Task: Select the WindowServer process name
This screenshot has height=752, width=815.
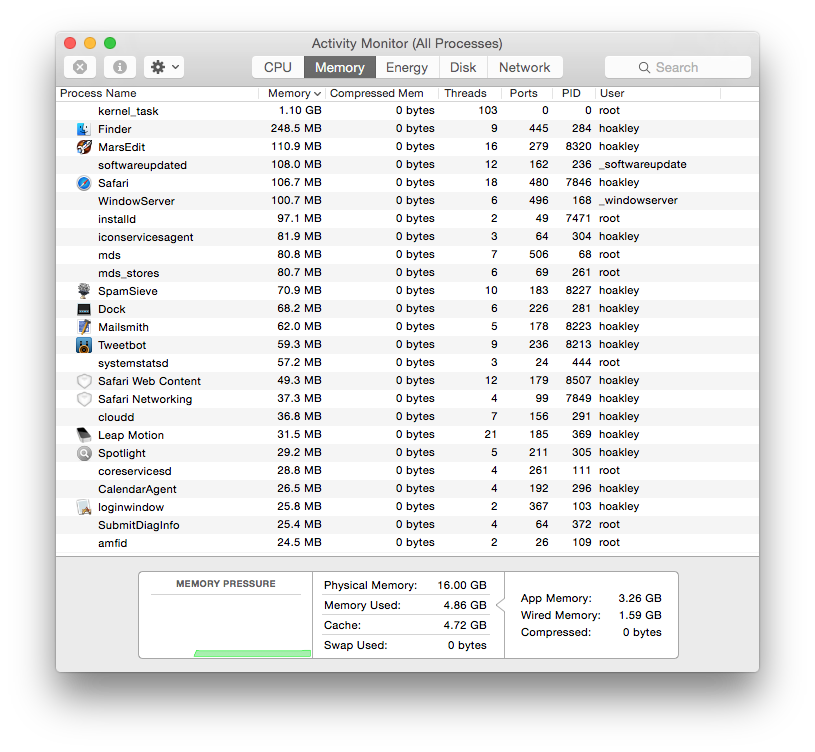Action: pos(136,201)
